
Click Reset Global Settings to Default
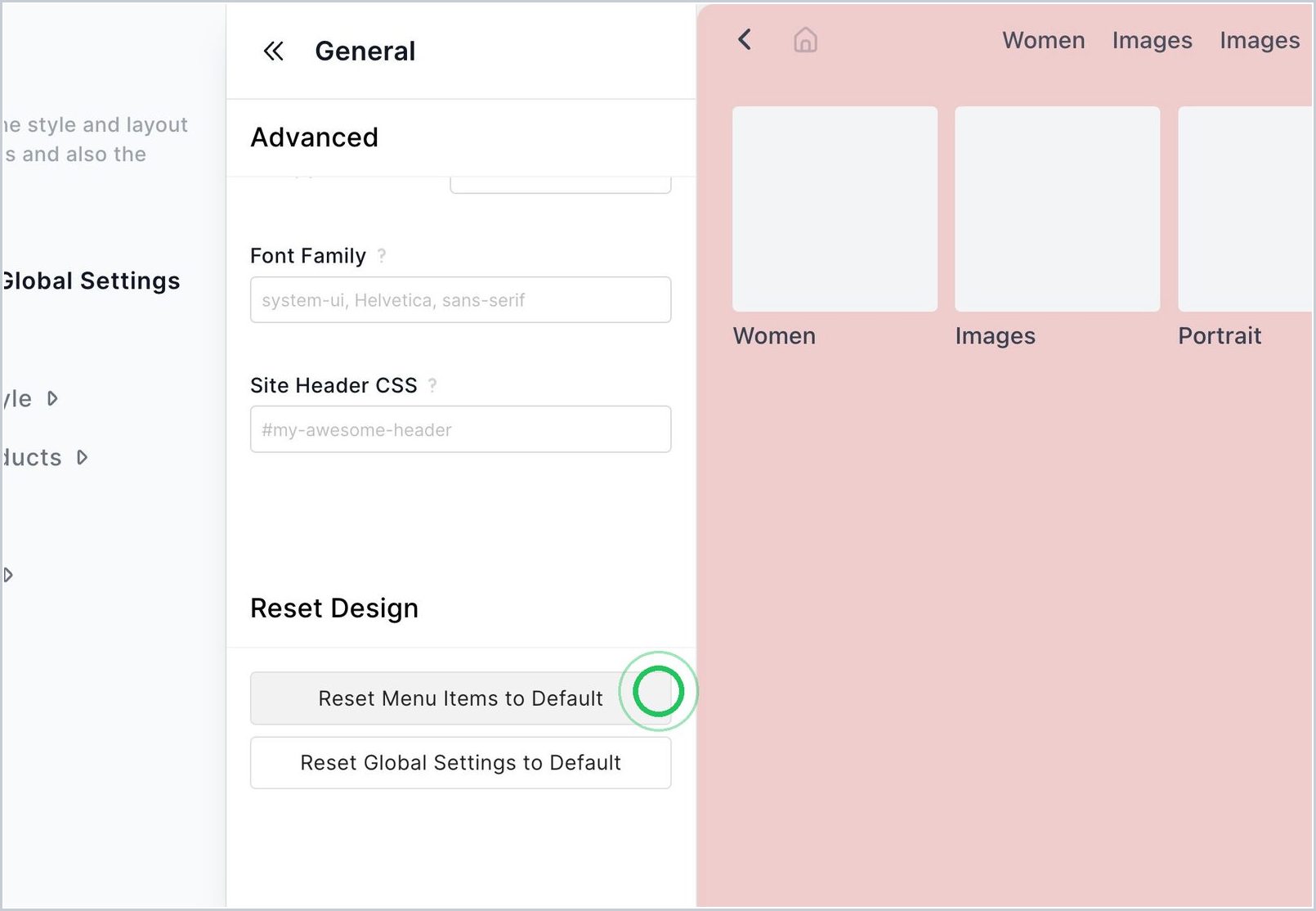[x=460, y=763]
